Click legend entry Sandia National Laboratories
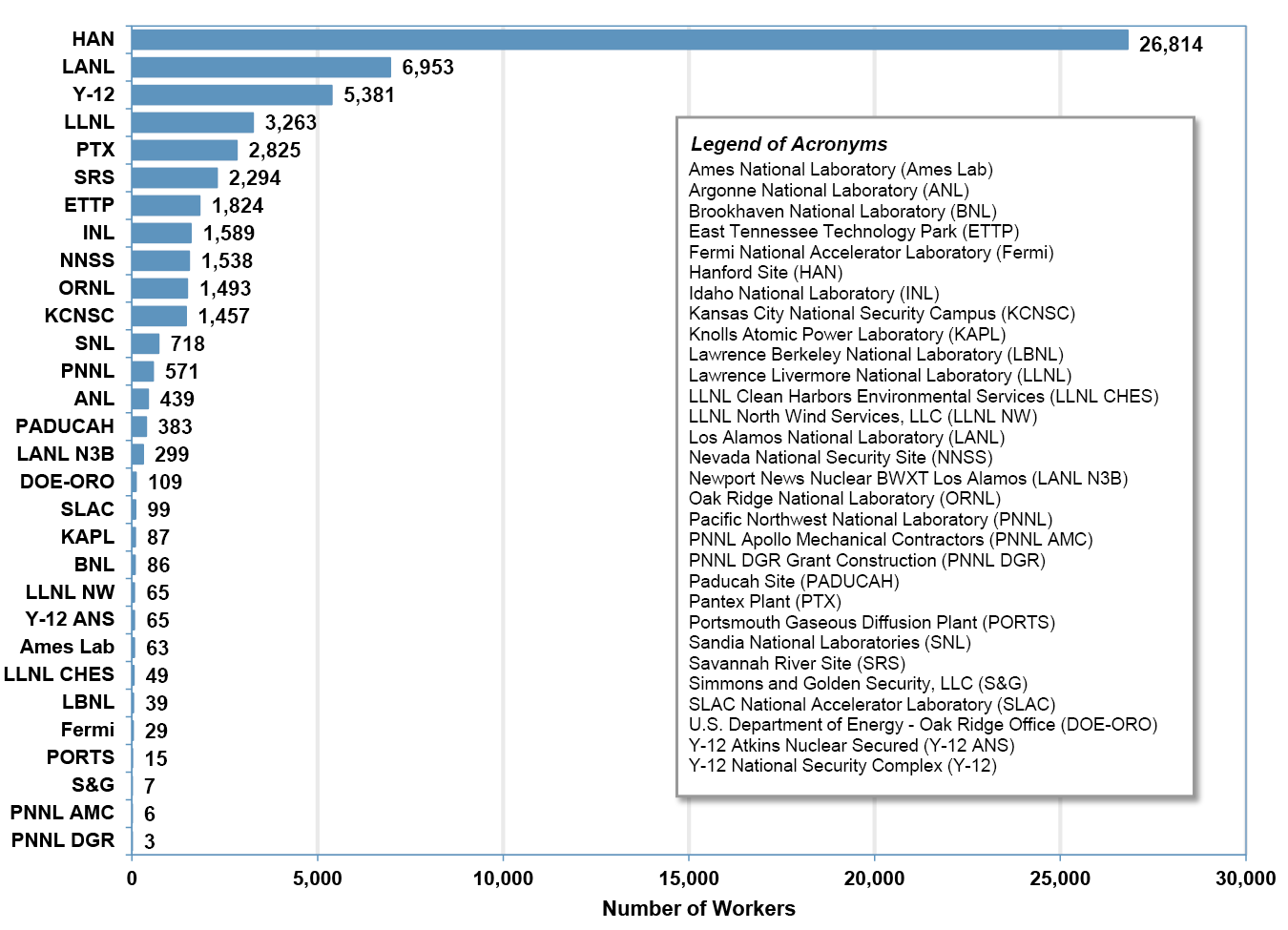 coord(830,643)
